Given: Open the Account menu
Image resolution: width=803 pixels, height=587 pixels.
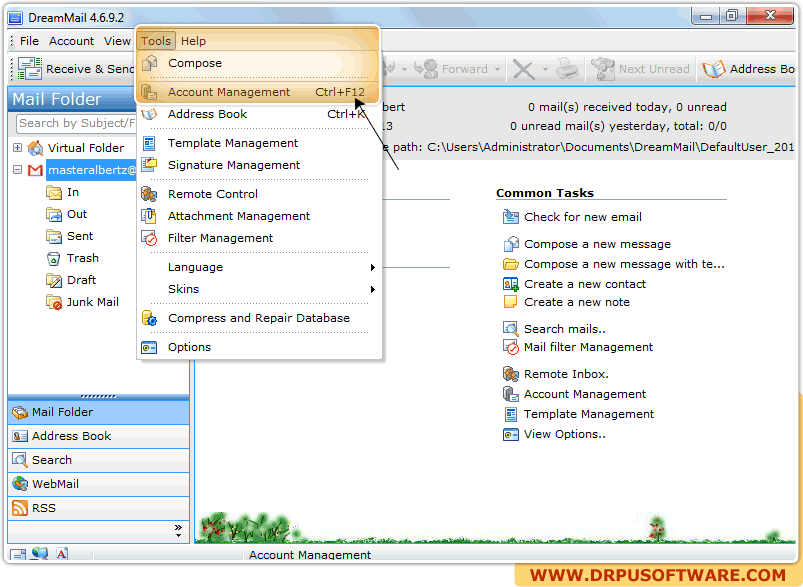Looking at the screenshot, I should click(71, 41).
